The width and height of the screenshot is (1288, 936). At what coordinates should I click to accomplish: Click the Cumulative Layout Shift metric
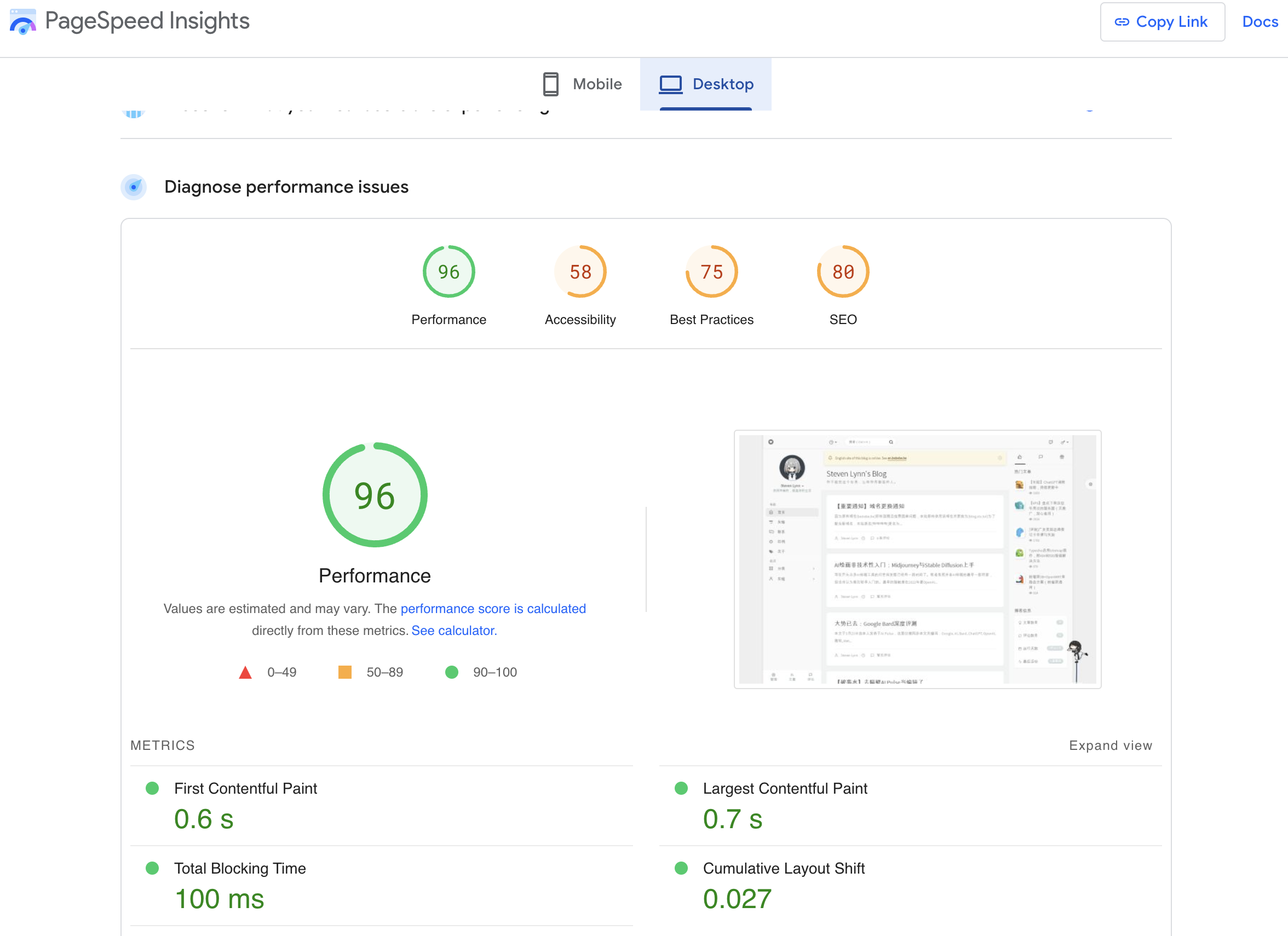click(910, 886)
